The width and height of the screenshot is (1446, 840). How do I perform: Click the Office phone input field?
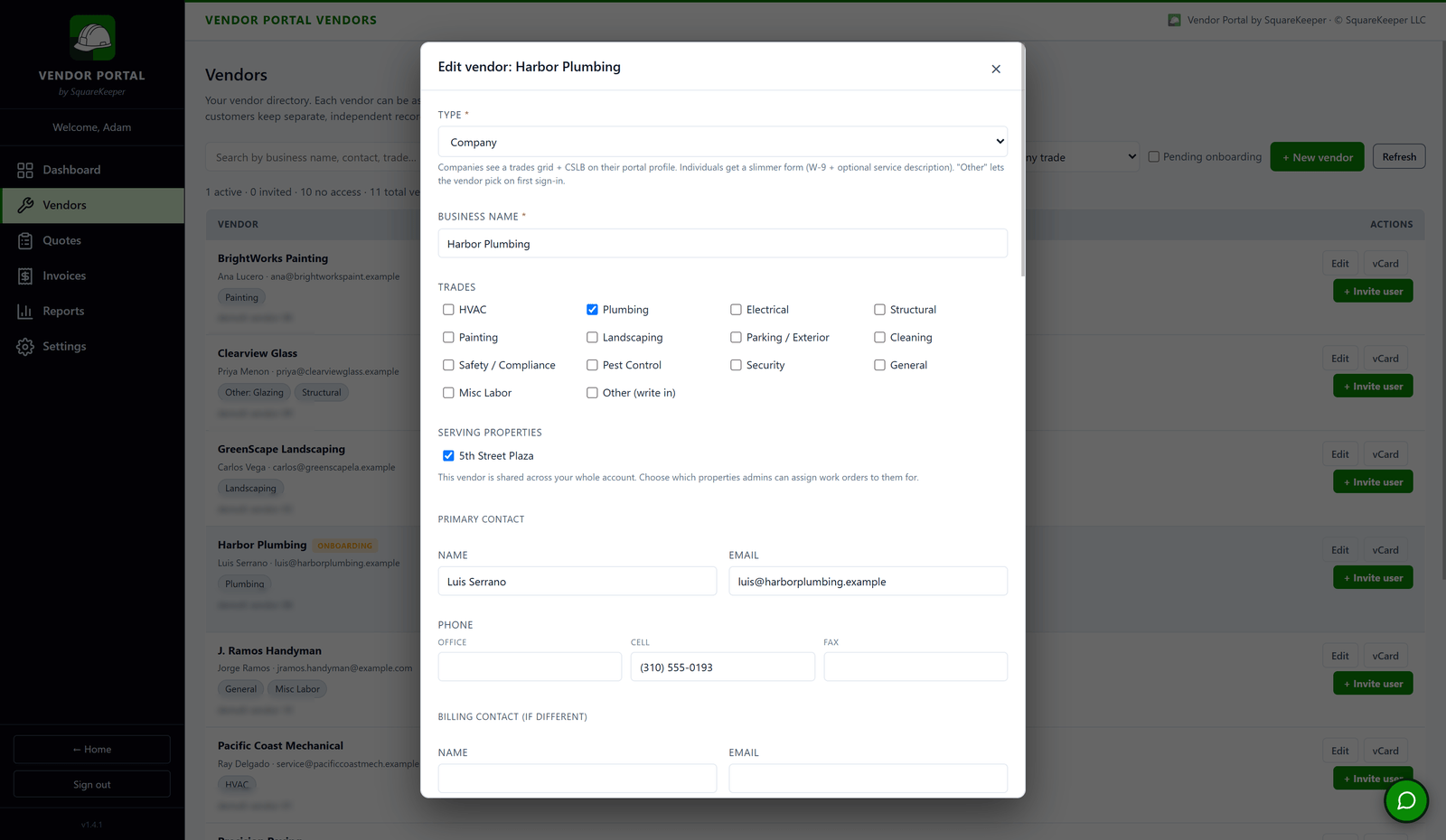pos(530,667)
